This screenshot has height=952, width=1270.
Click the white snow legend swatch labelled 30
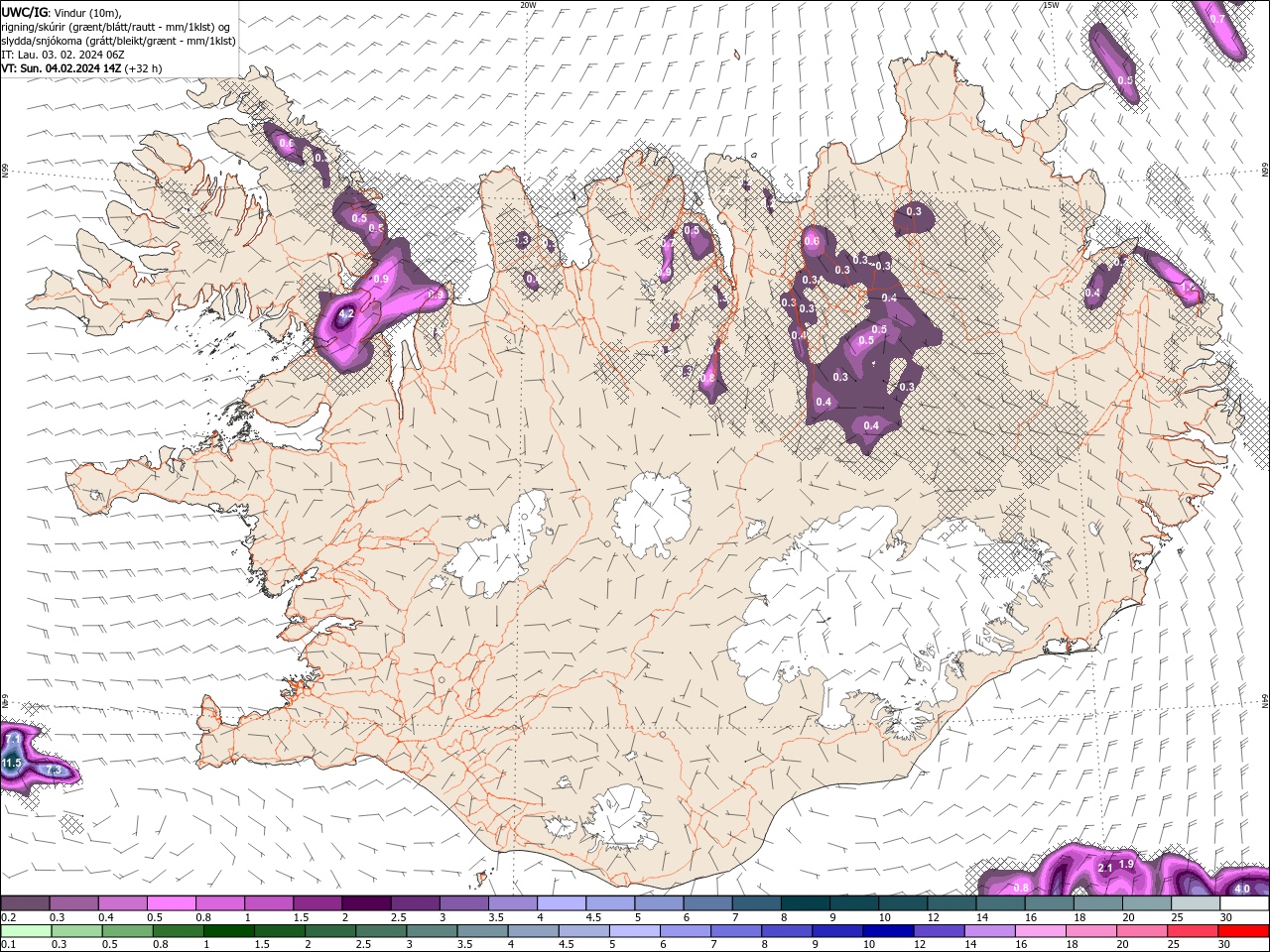pyautogui.click(x=1244, y=903)
